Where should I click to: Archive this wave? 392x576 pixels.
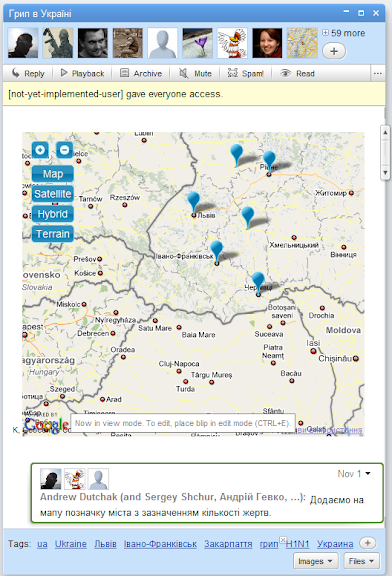pyautogui.click(x=141, y=73)
